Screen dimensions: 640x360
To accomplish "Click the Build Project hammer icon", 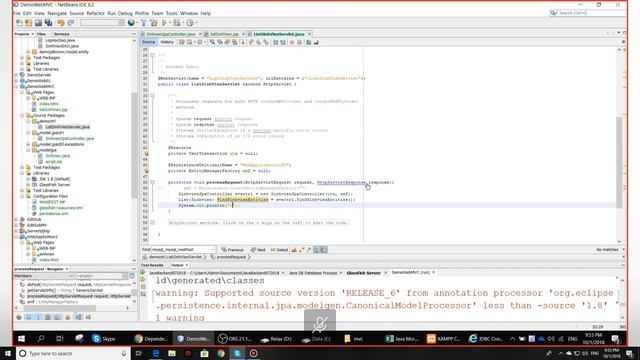I will tap(144, 23).
